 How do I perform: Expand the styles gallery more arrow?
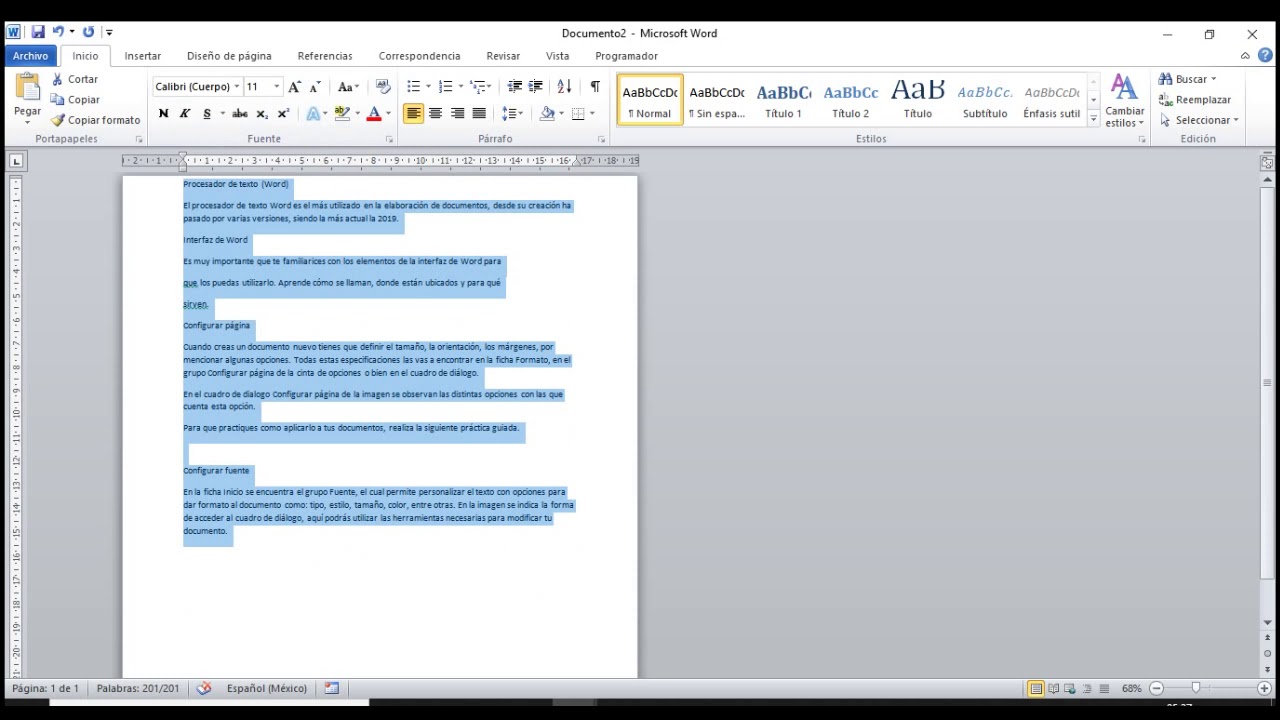(1093, 118)
